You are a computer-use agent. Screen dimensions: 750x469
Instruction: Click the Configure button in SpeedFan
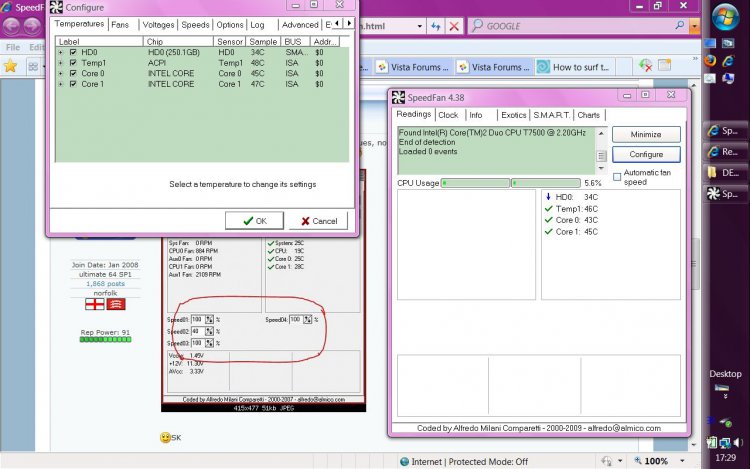click(x=646, y=154)
